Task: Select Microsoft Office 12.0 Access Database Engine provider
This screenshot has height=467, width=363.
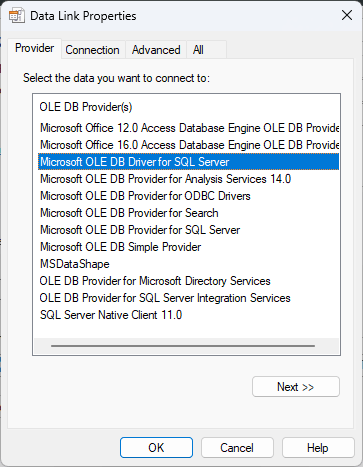Action: pyautogui.click(x=189, y=128)
